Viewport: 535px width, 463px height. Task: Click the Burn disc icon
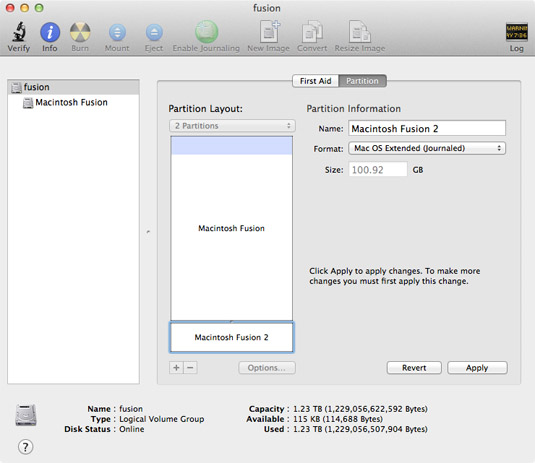click(80, 32)
